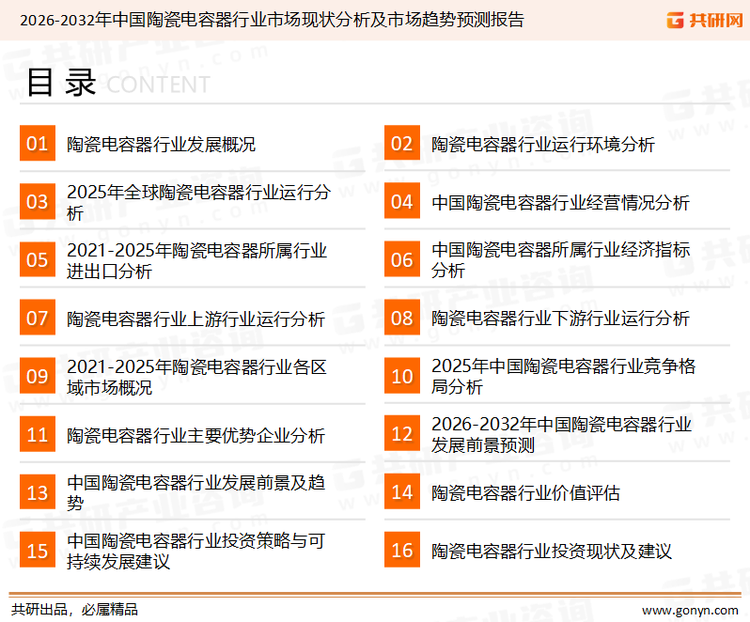The width and height of the screenshot is (750, 622).
Task: Select 陶瓷电容器行业上游行业运行分析 entry
Action: (196, 319)
